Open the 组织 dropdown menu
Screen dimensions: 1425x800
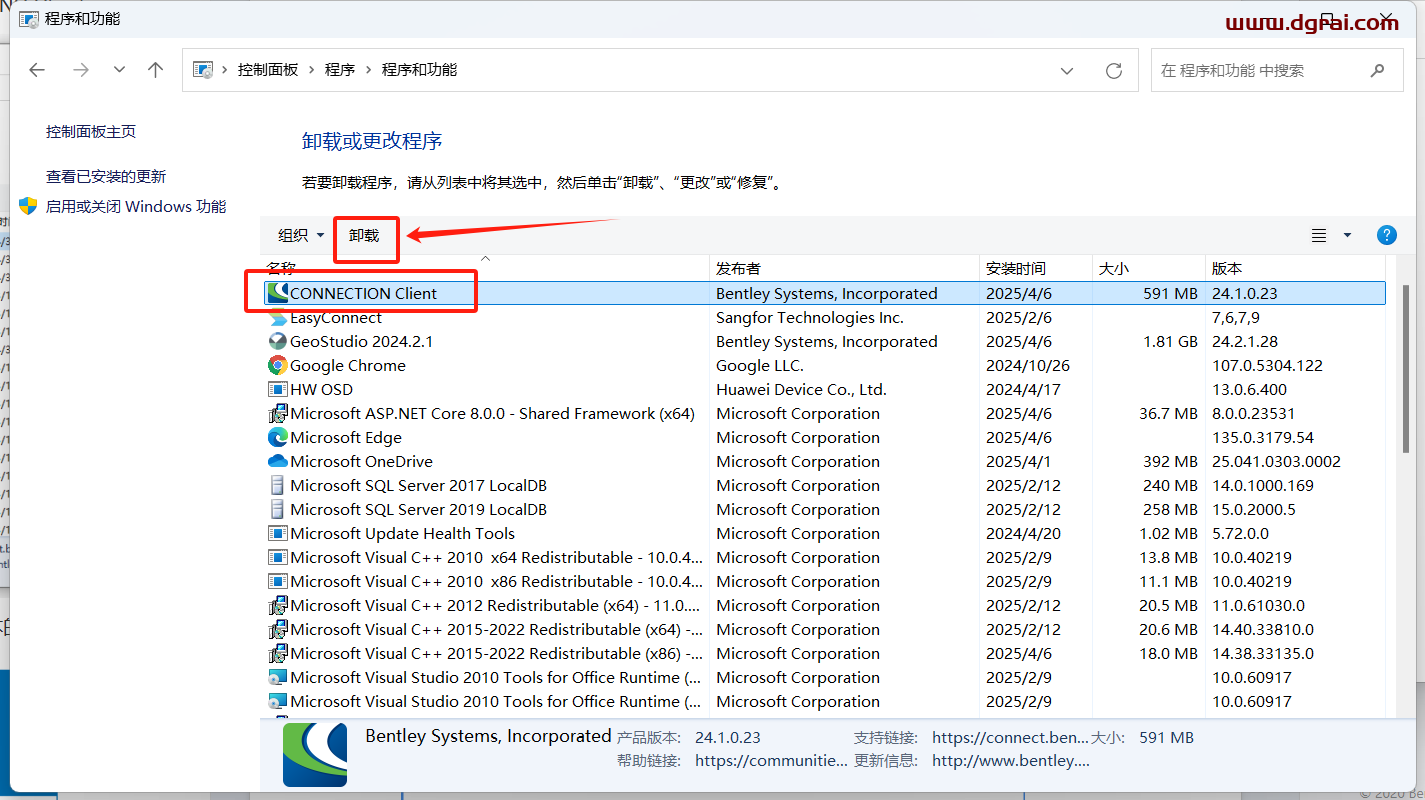click(x=301, y=235)
